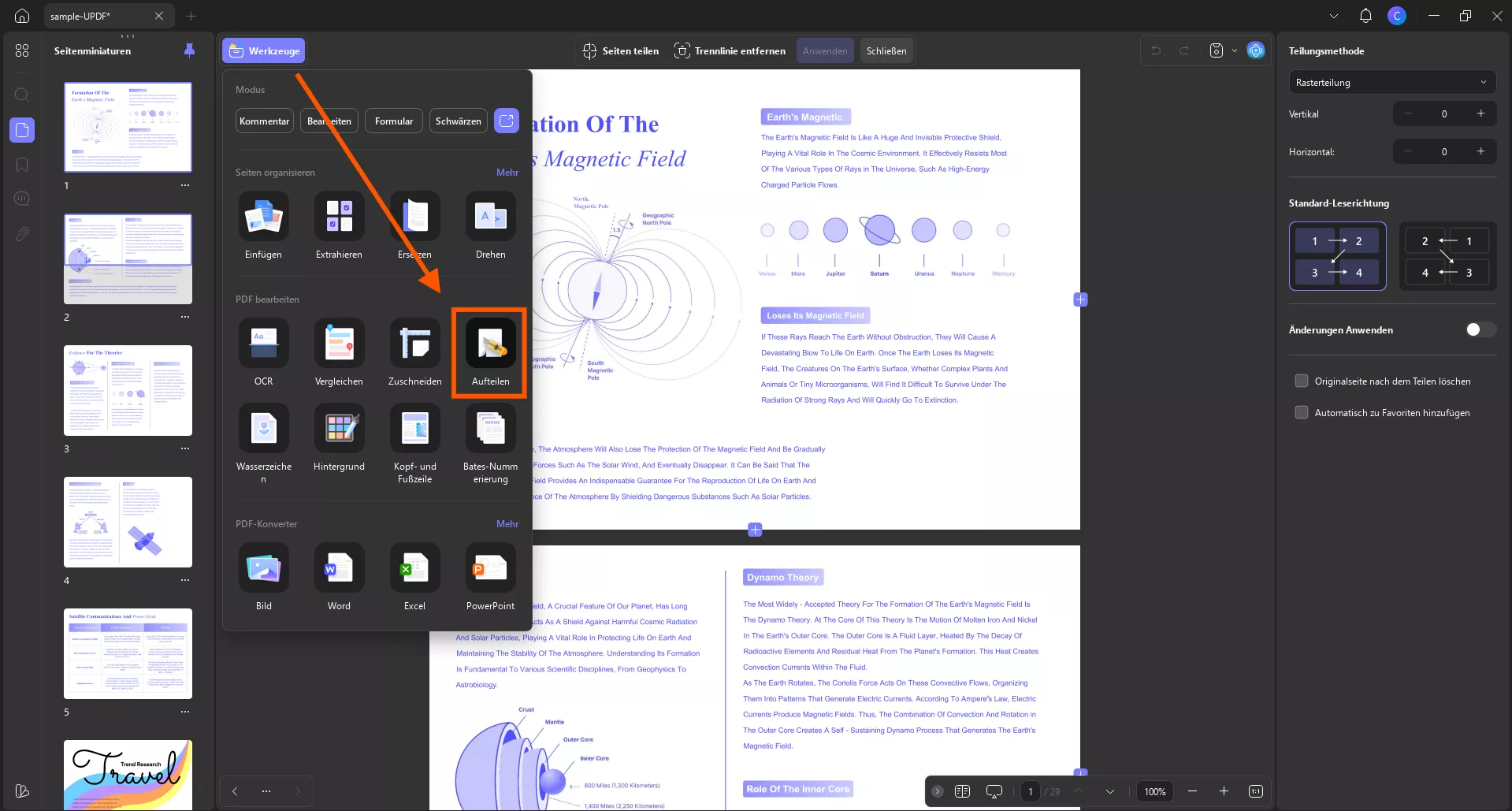This screenshot has height=811, width=1512.
Task: Open options for page thumbnail 3
Action: (x=185, y=448)
